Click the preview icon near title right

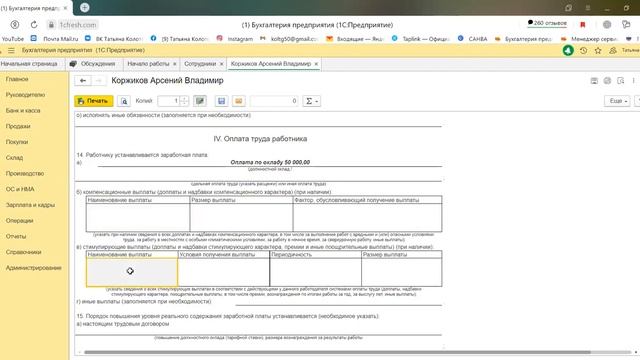pyautogui.click(x=620, y=81)
